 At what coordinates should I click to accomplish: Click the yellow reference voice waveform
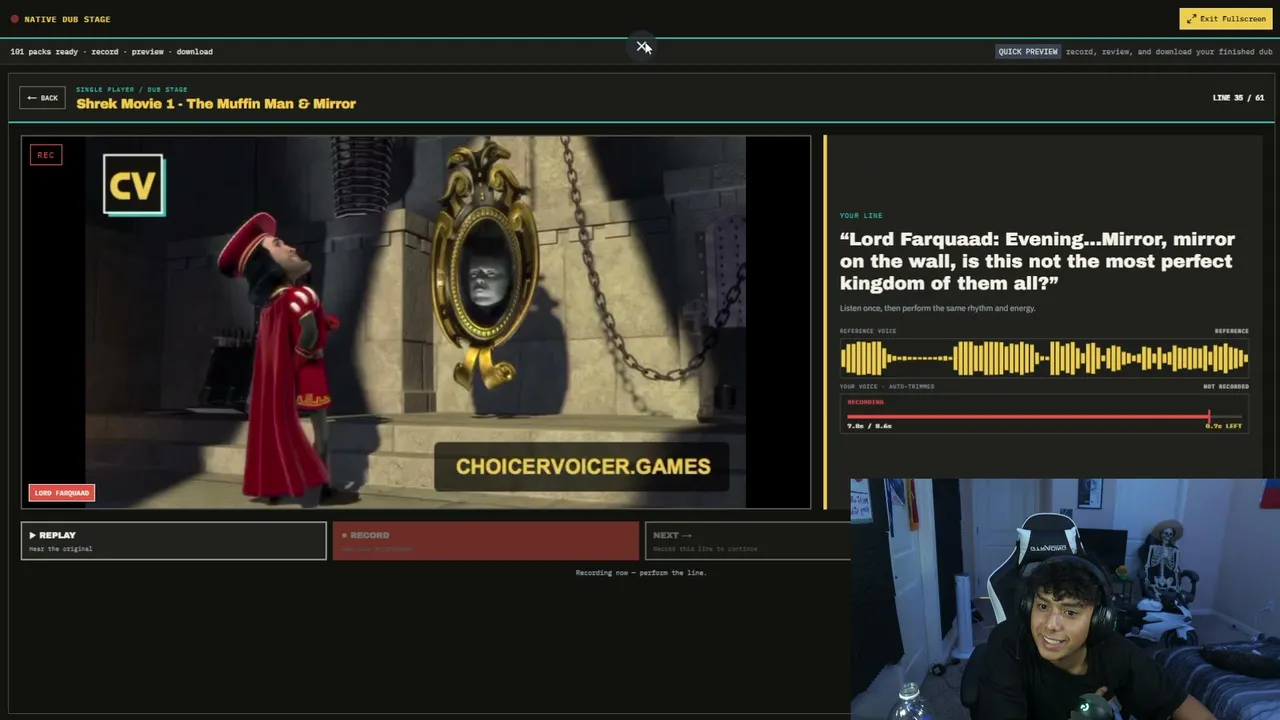(x=1044, y=358)
